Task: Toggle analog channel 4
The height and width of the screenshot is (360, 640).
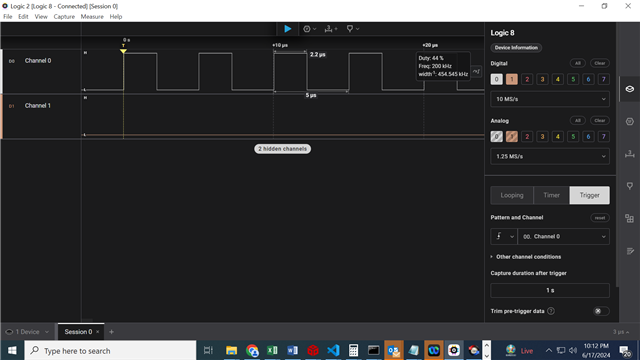Action: click(x=558, y=136)
